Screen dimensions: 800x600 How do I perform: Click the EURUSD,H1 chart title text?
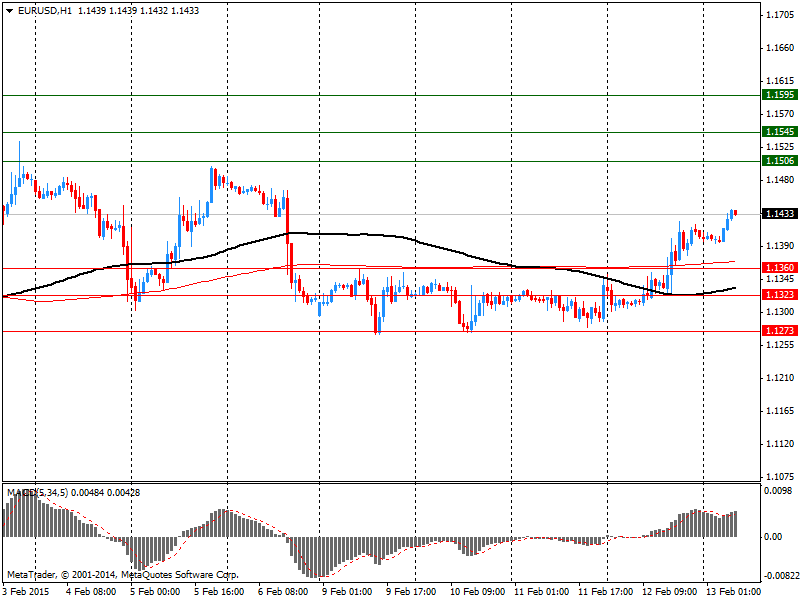(45, 11)
